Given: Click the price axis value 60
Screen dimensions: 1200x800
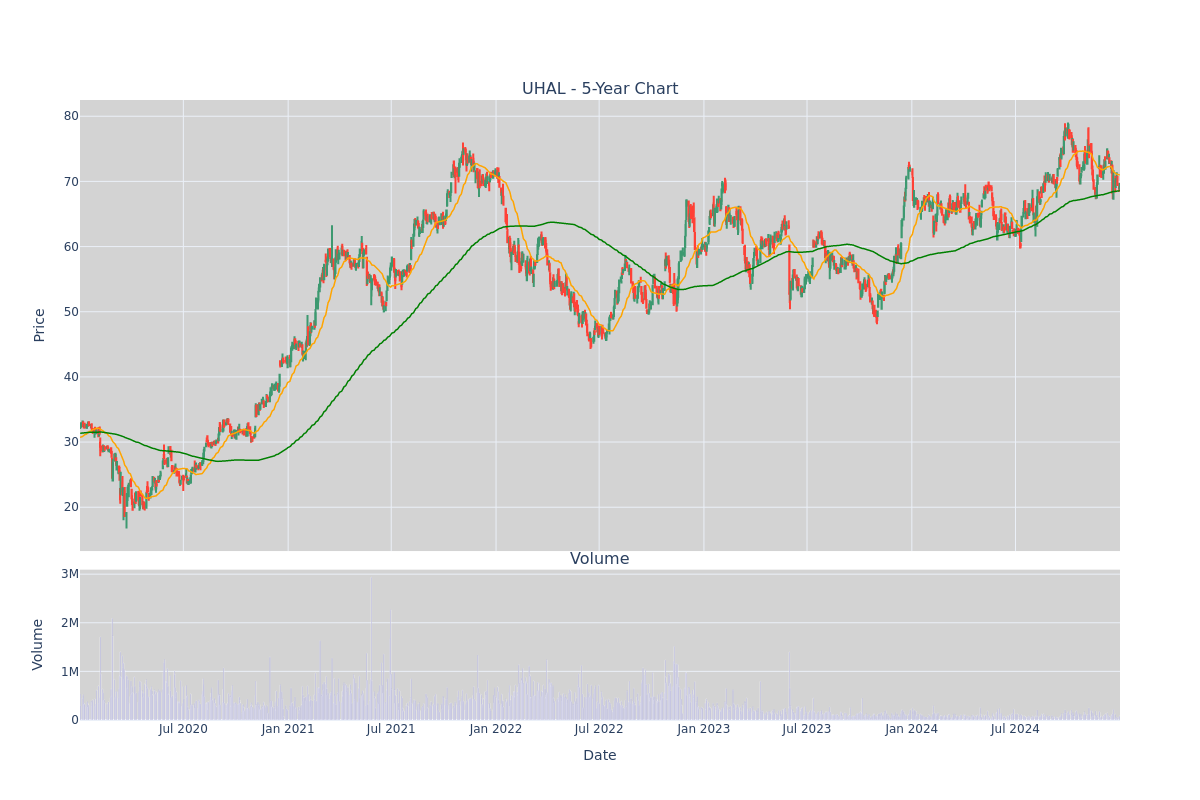Looking at the screenshot, I should pyautogui.click(x=71, y=247).
